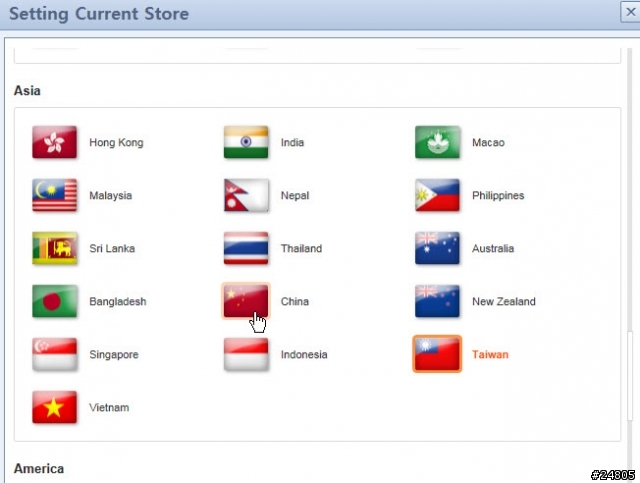
Task: Choose the Vietnam flag icon
Action: click(x=54, y=407)
